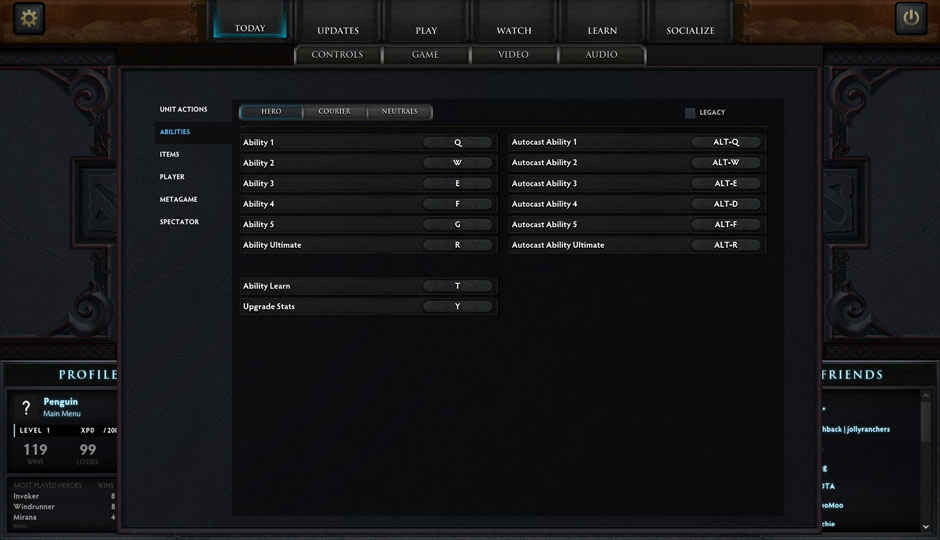Select friend entry ending jollyranchers
940x540 pixels.
click(x=855, y=429)
